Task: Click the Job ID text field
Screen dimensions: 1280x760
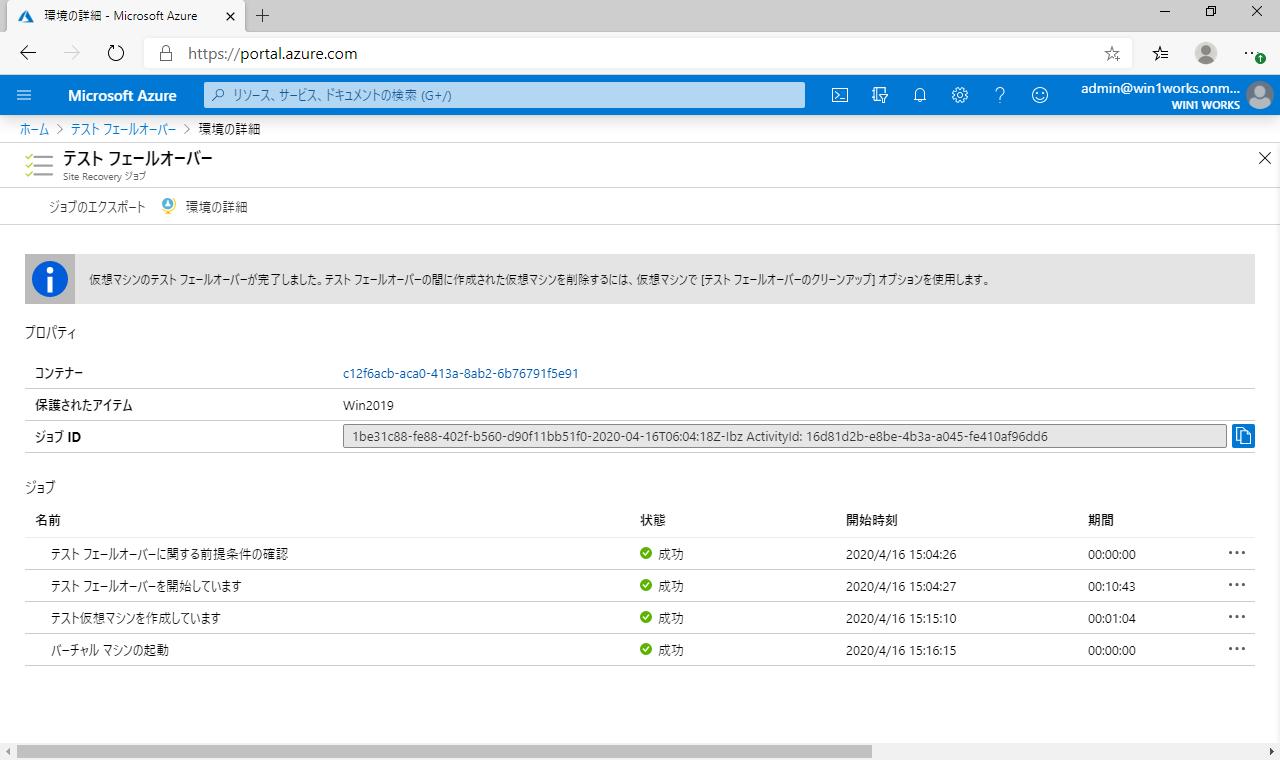Action: (785, 436)
